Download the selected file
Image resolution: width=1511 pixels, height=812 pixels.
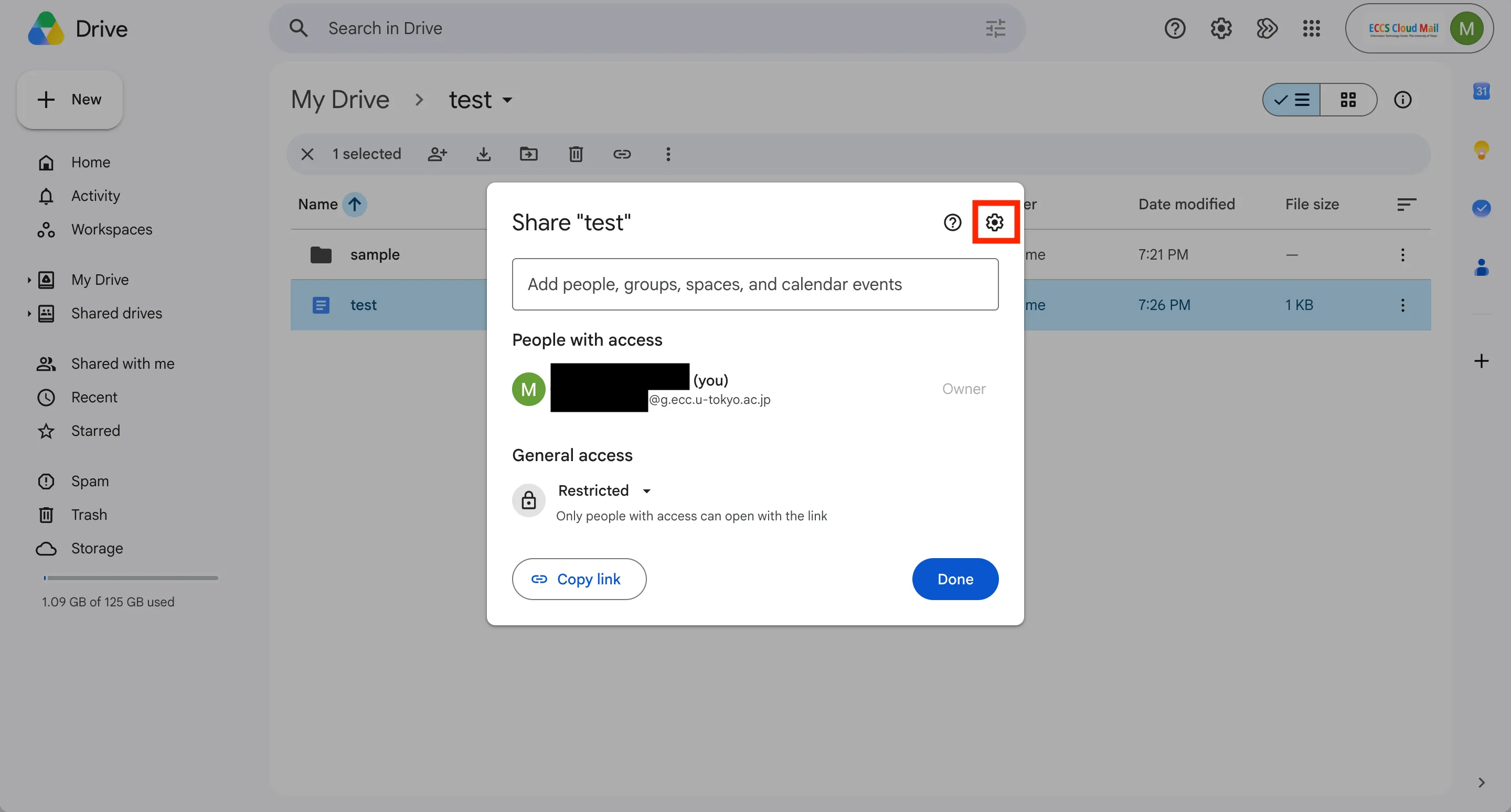coord(483,154)
